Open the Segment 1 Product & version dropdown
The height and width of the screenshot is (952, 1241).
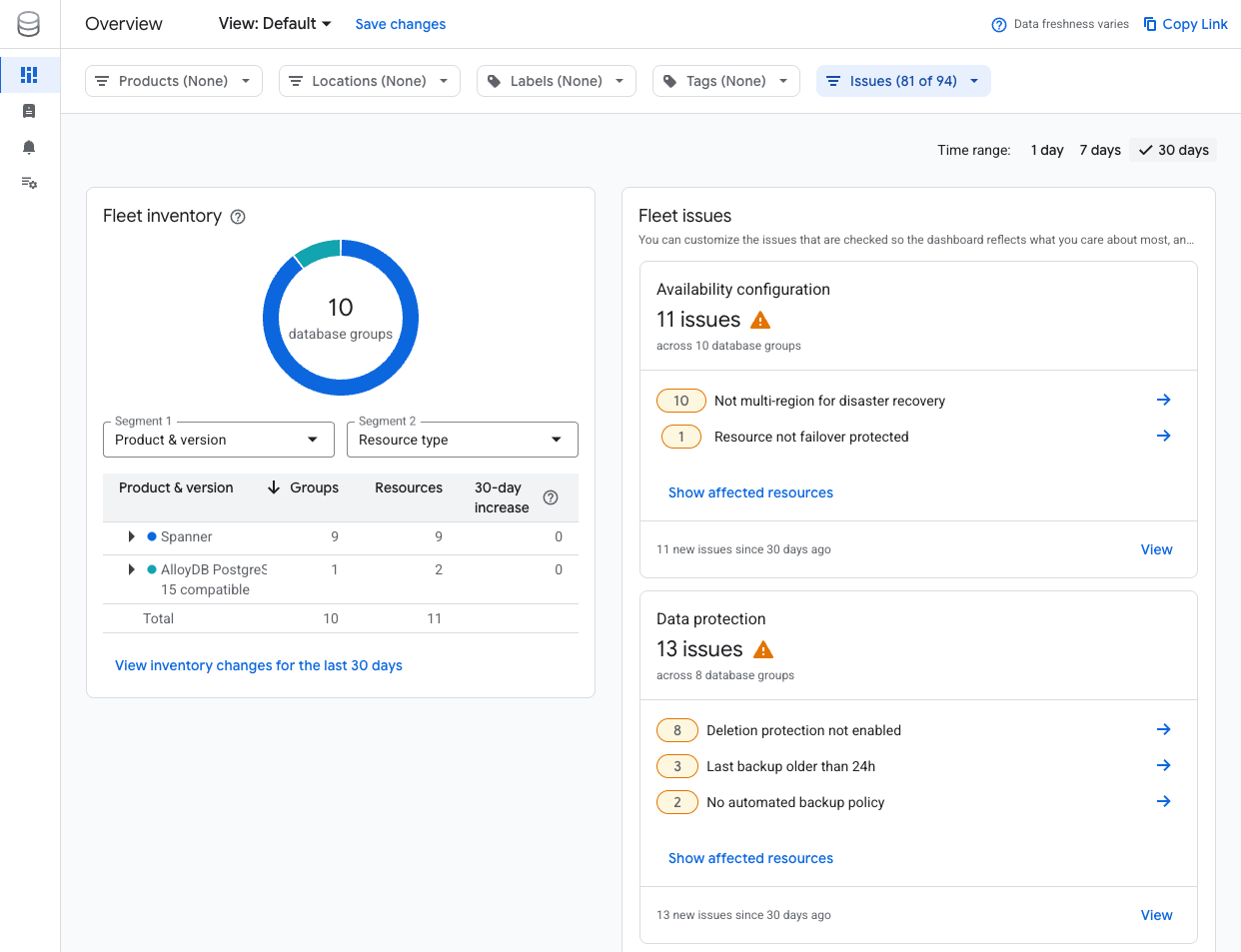click(x=218, y=439)
